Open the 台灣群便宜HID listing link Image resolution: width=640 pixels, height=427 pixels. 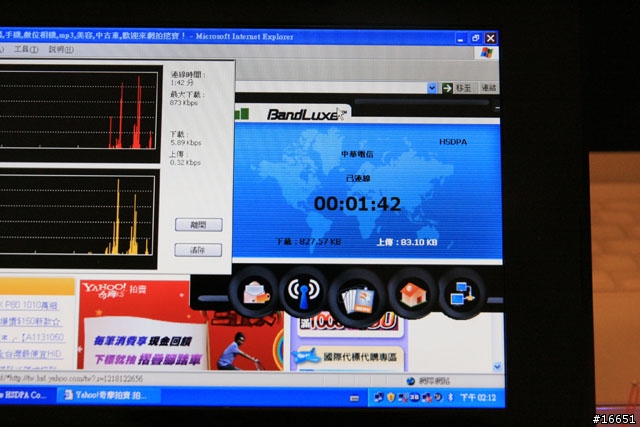(31, 354)
